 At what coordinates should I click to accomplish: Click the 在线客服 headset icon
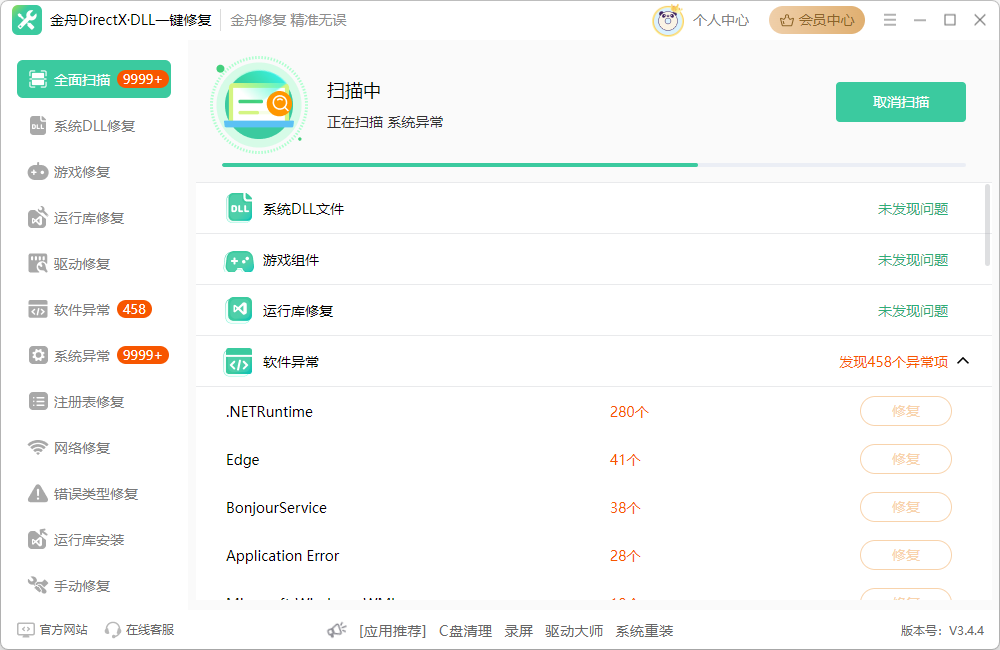113,630
